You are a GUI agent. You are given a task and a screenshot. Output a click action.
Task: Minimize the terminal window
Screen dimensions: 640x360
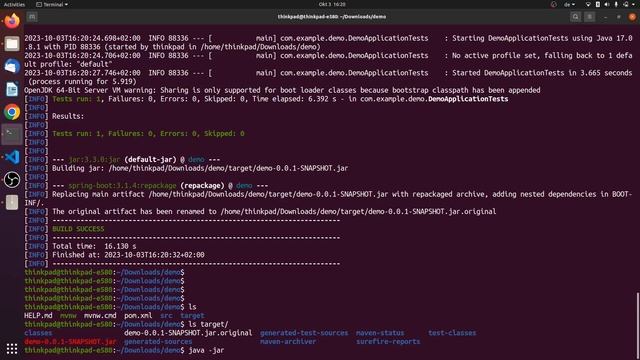(x=605, y=17)
